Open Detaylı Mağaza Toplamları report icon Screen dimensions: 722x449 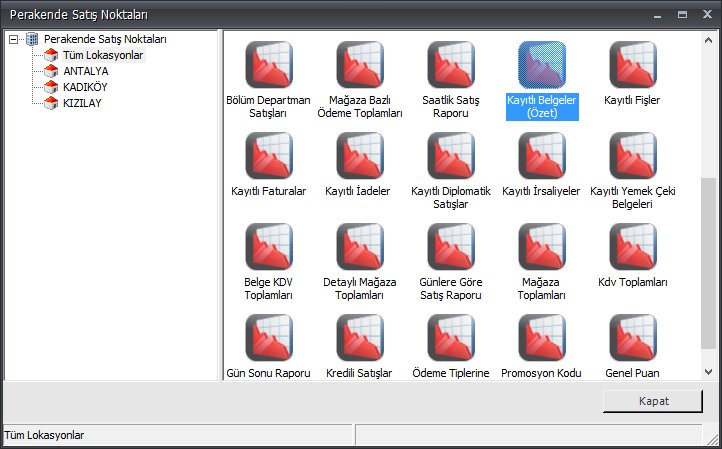click(360, 247)
